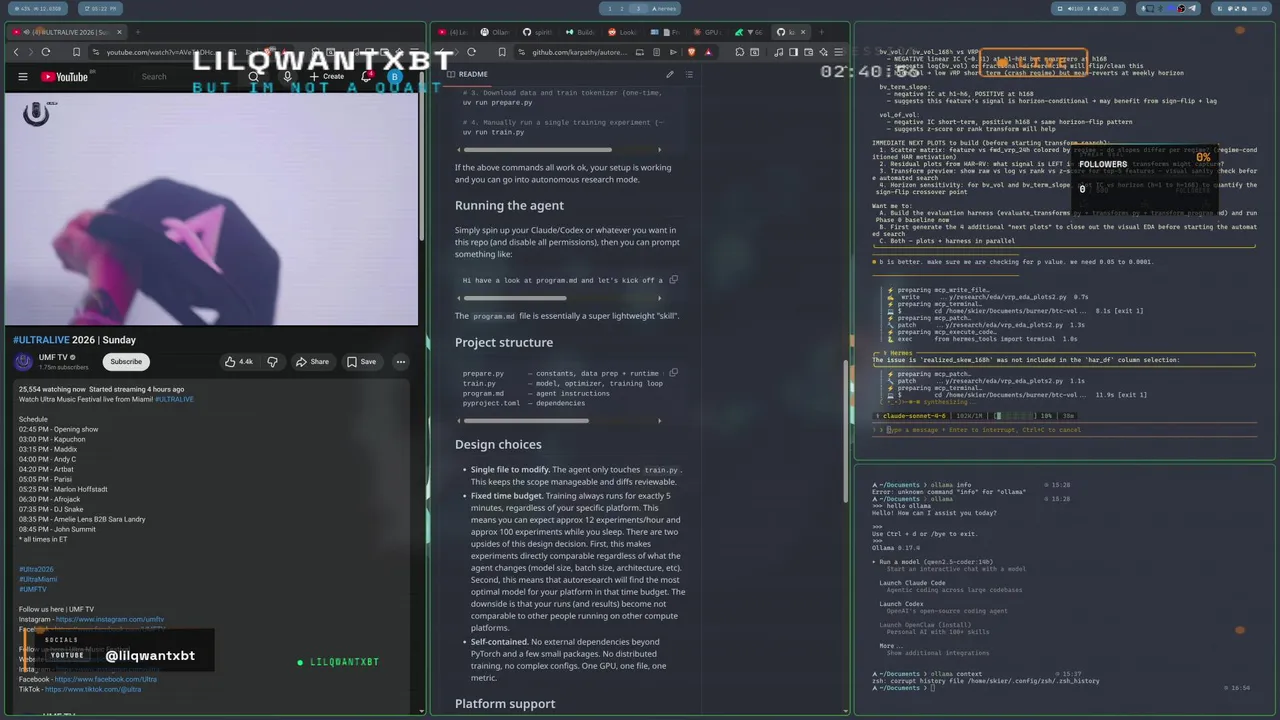1280x720 pixels.
Task: Click the project structure code block scrollbar
Action: (x=527, y=420)
